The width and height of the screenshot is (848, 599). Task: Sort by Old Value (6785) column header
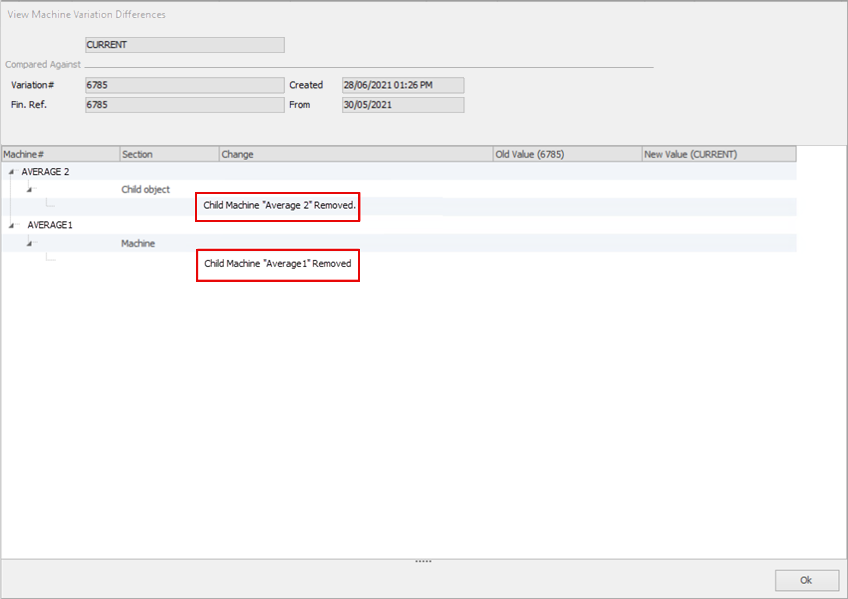(x=567, y=155)
